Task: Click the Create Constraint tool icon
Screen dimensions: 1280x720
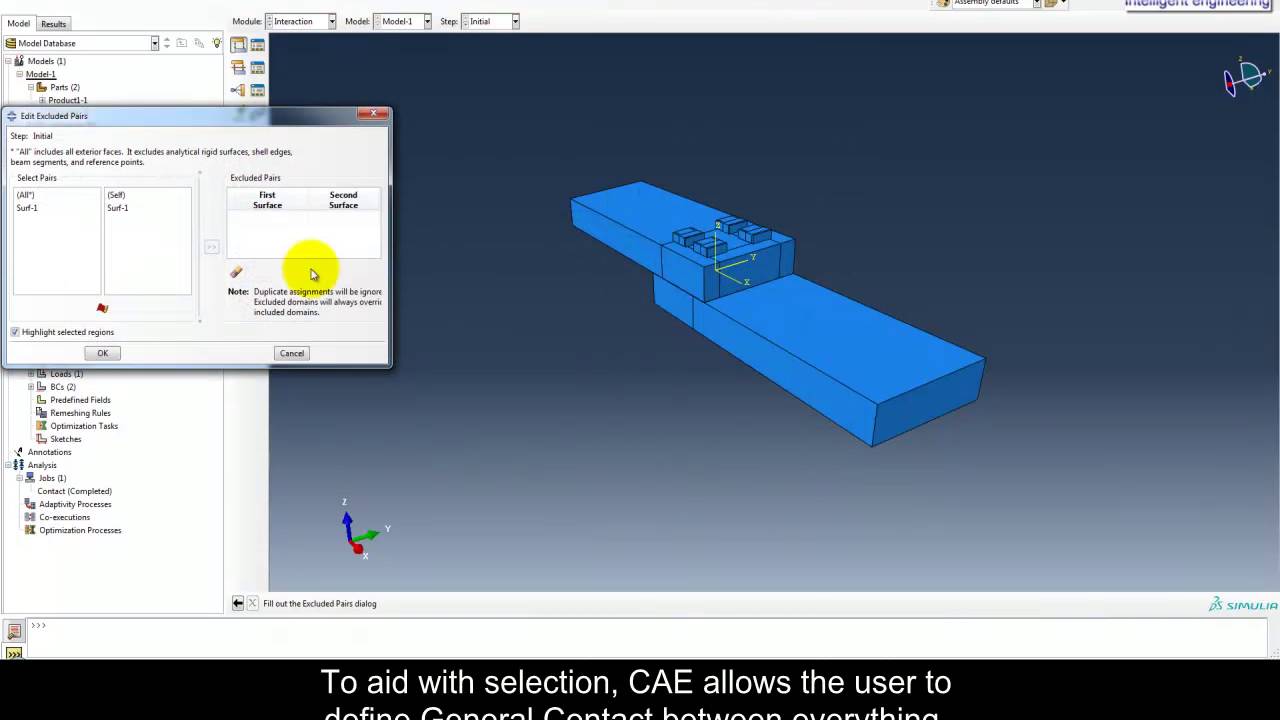Action: [x=238, y=90]
